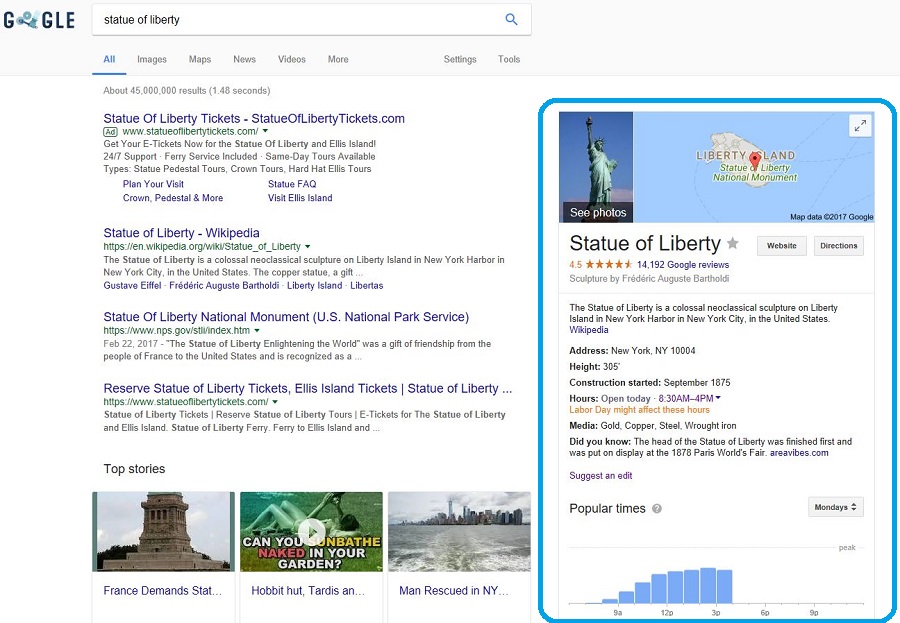The width and height of the screenshot is (900, 623).
Task: Expand the map with the fullscreen icon
Action: point(860,126)
